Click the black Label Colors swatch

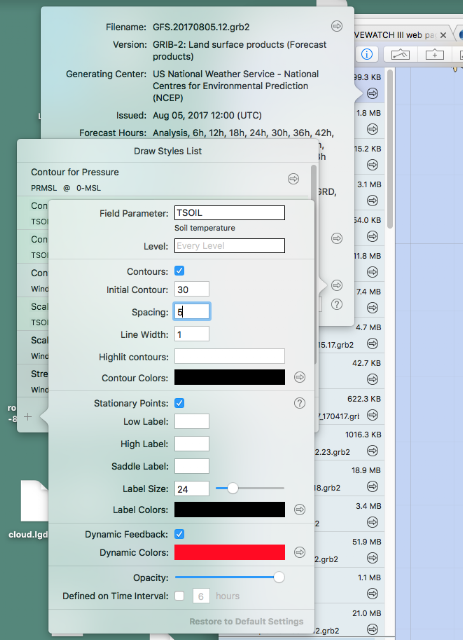point(229,509)
